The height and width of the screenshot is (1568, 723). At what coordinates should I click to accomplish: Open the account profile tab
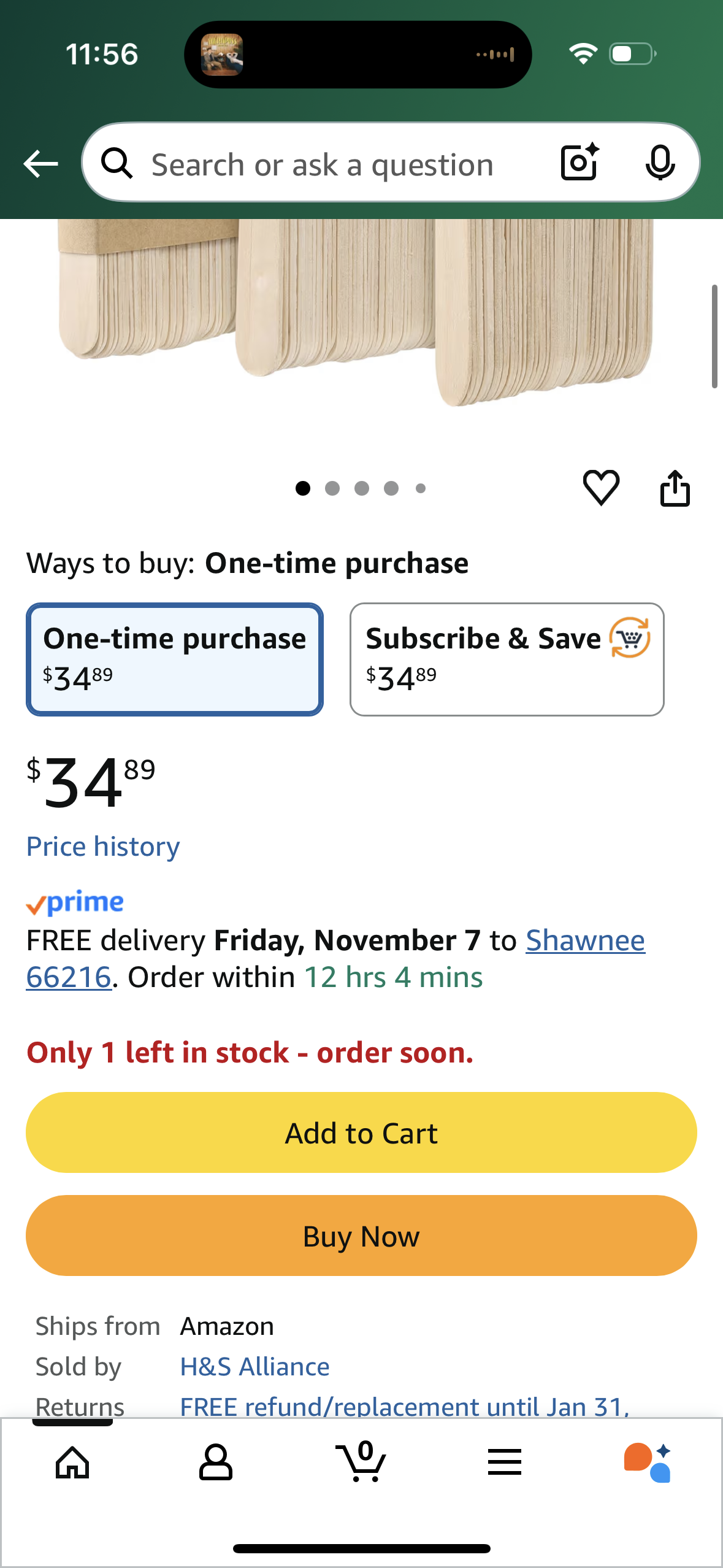(216, 1462)
